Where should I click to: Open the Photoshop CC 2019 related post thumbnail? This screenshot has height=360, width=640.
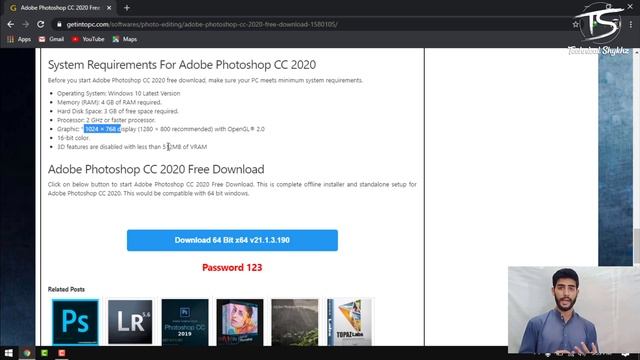coord(185,322)
